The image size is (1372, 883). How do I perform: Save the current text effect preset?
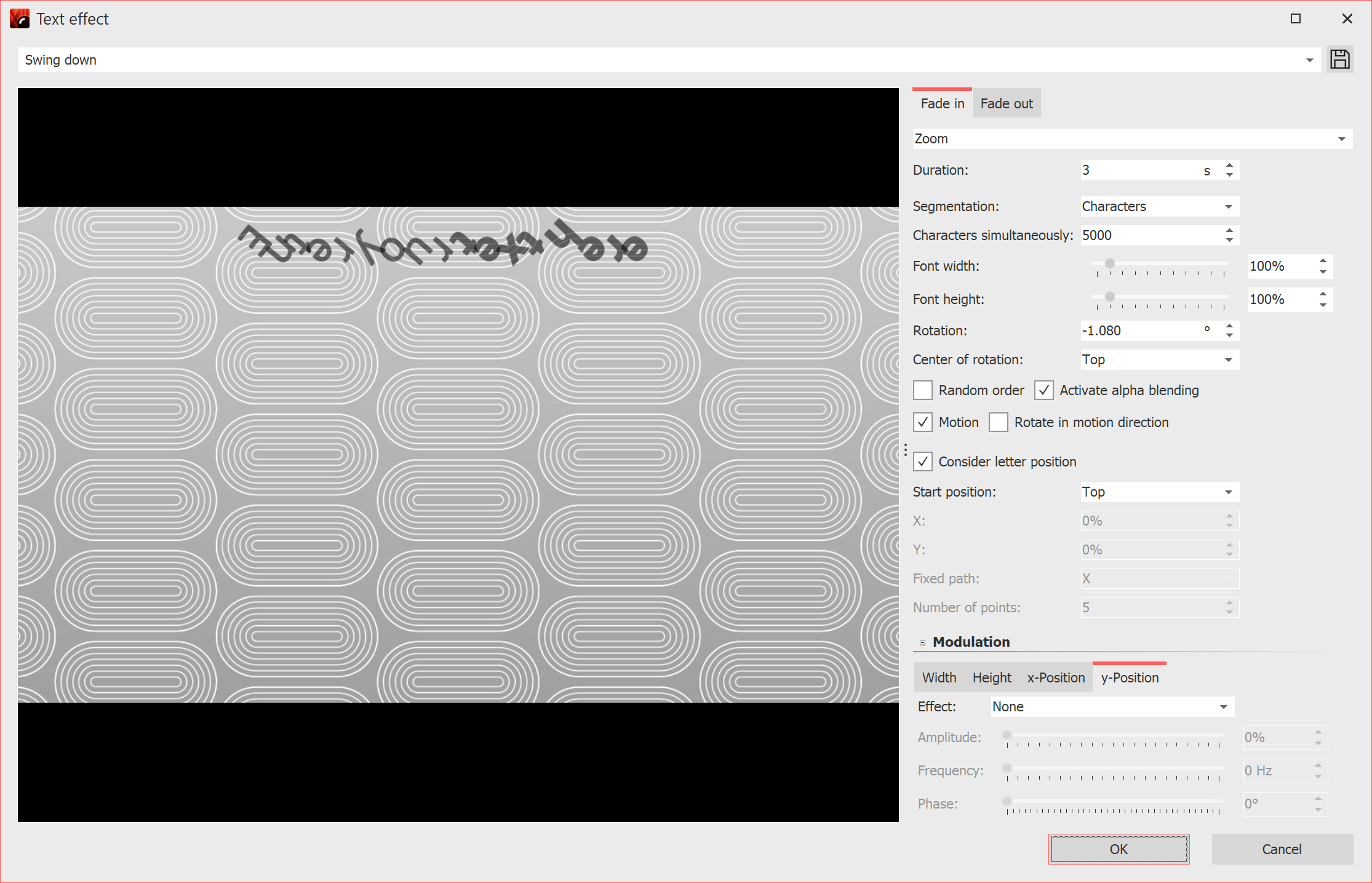pyautogui.click(x=1340, y=59)
